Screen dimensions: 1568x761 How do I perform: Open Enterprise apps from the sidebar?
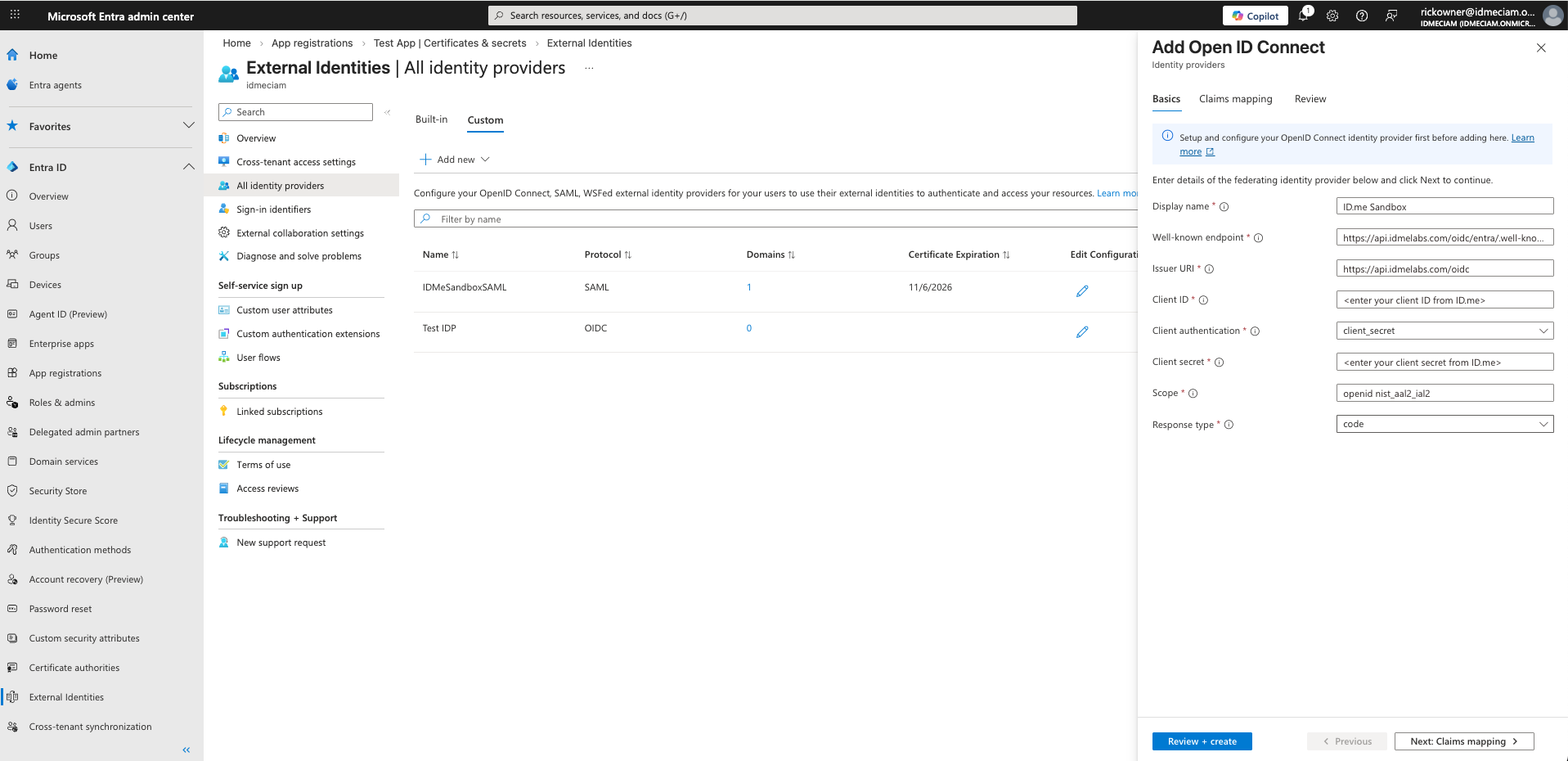click(x=61, y=343)
